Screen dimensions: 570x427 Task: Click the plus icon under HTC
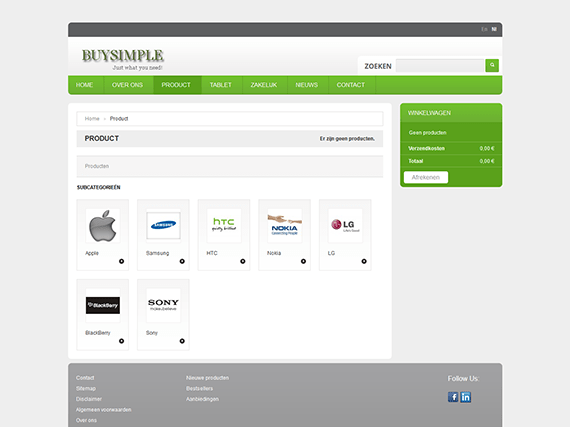[x=242, y=261]
